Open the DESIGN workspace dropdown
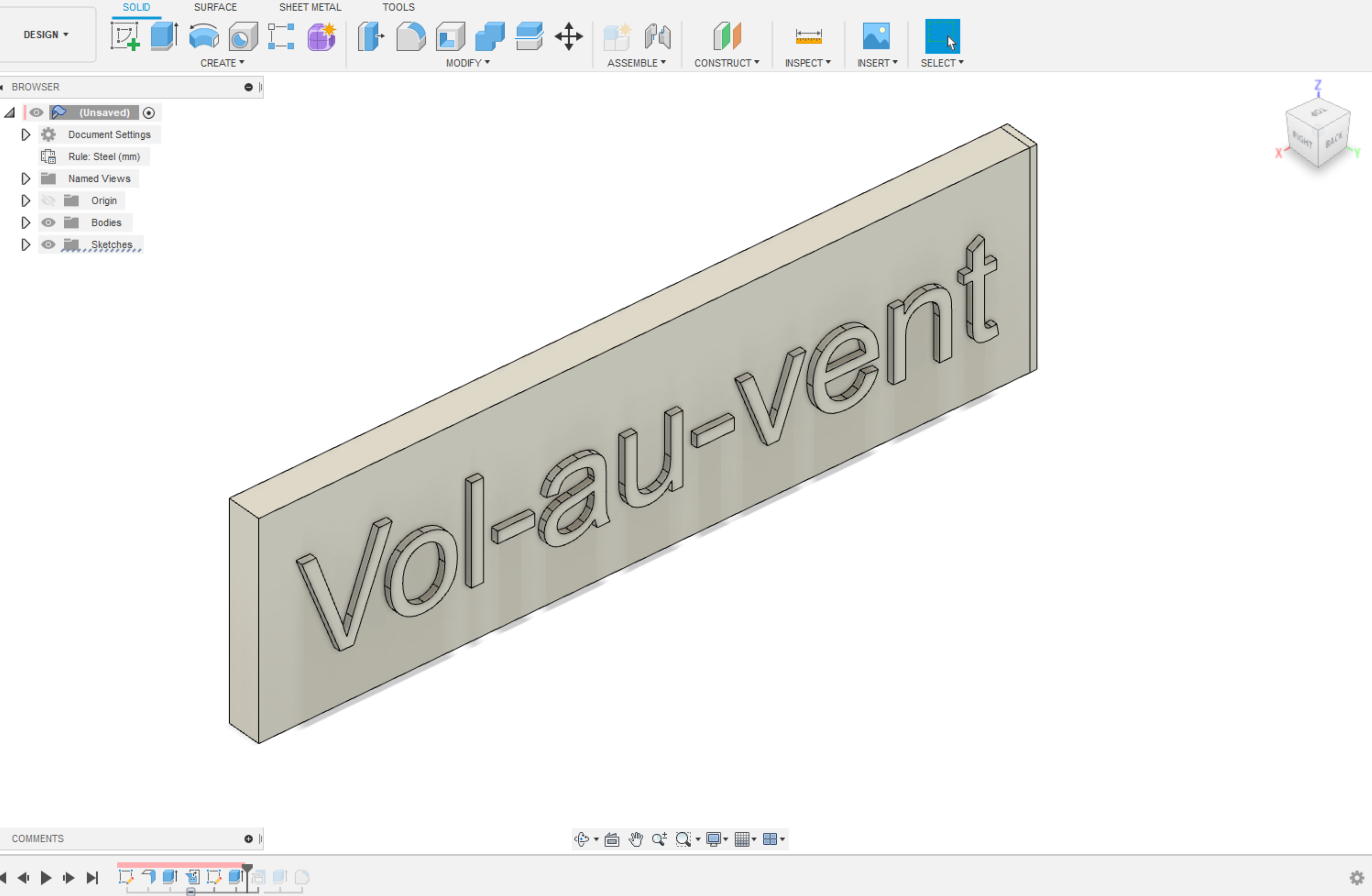 tap(46, 35)
